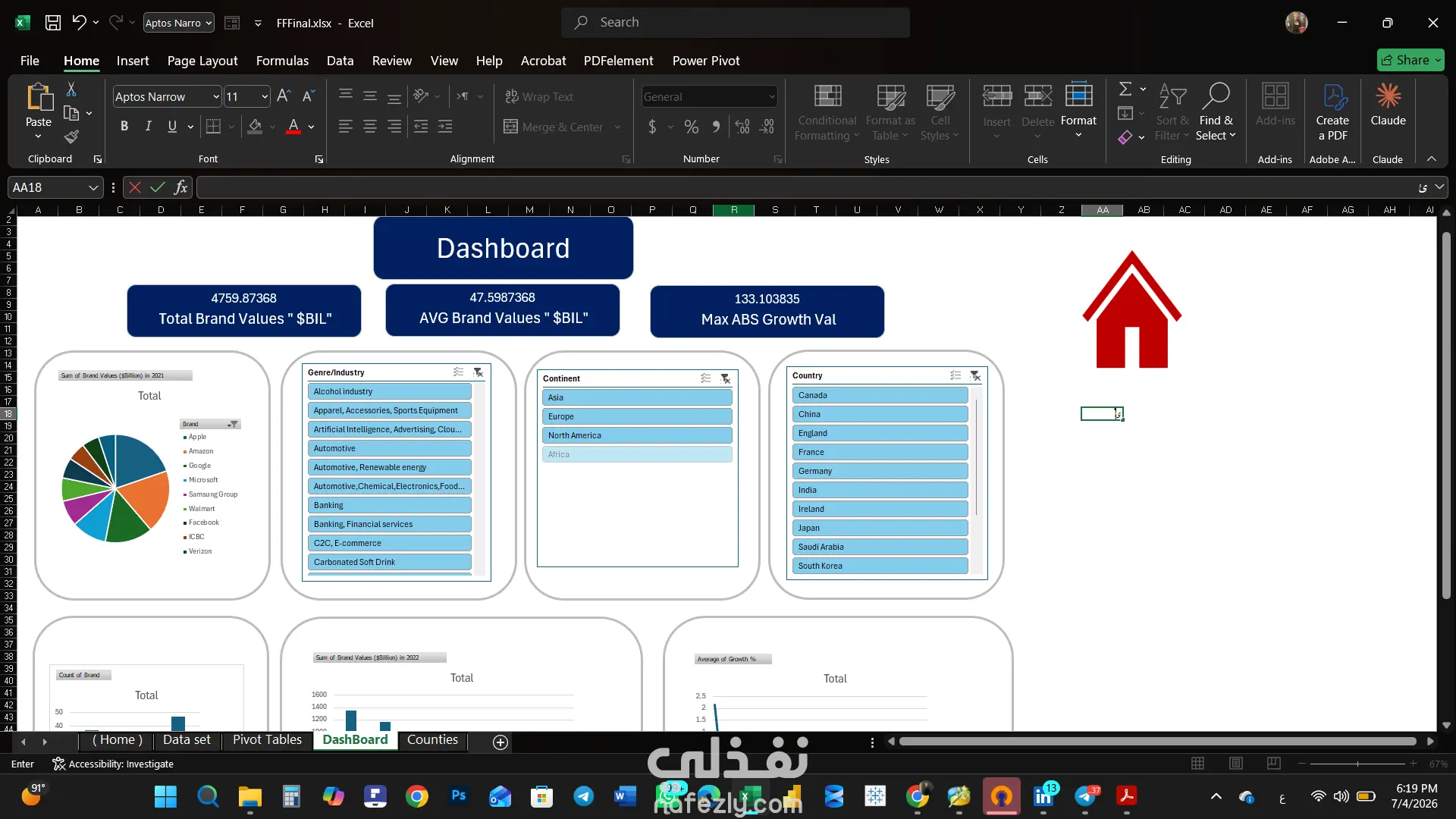
Task: Switch to the Formulas ribbon tab
Action: pos(282,61)
